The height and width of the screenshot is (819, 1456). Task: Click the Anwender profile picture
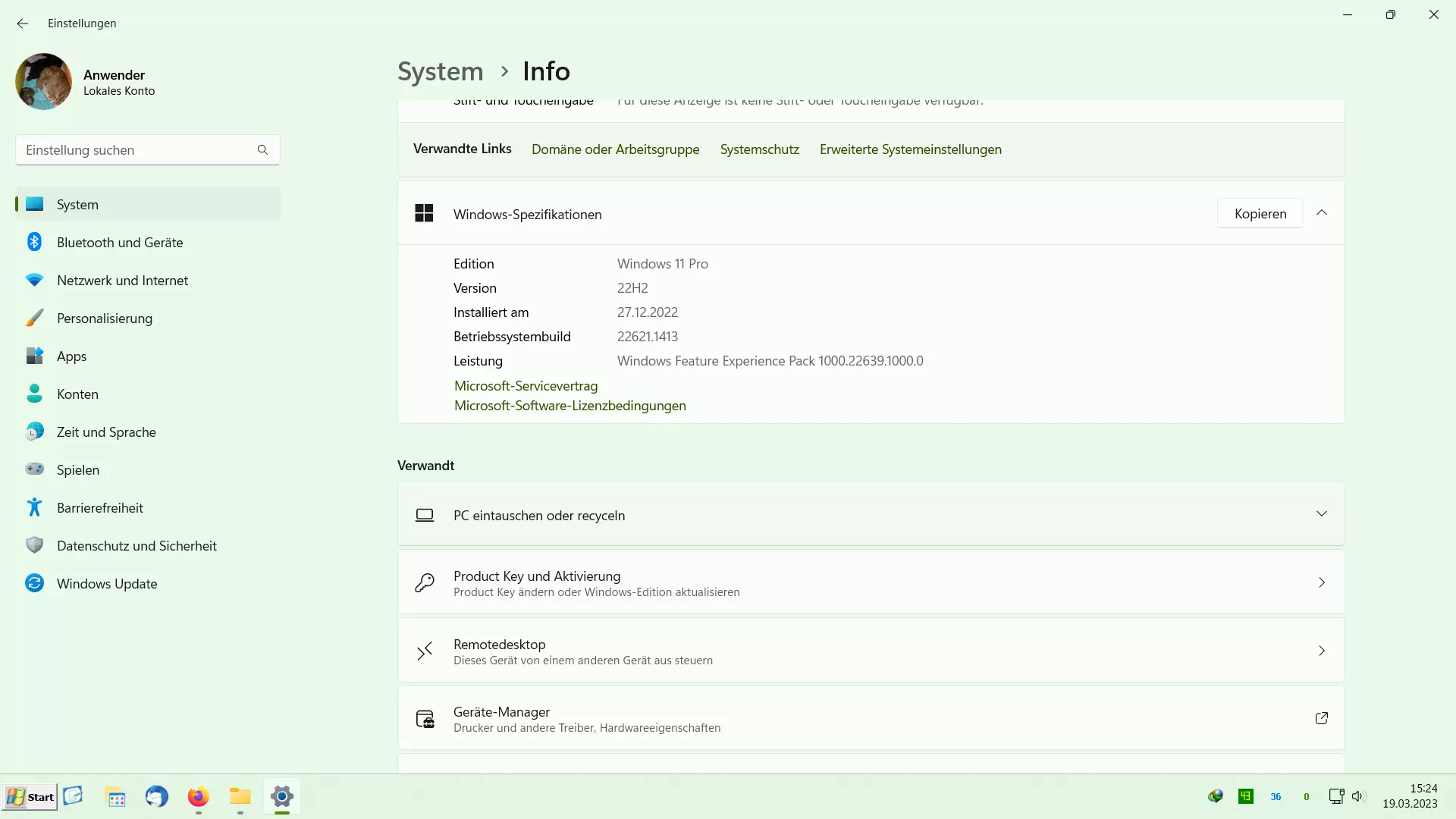43,82
